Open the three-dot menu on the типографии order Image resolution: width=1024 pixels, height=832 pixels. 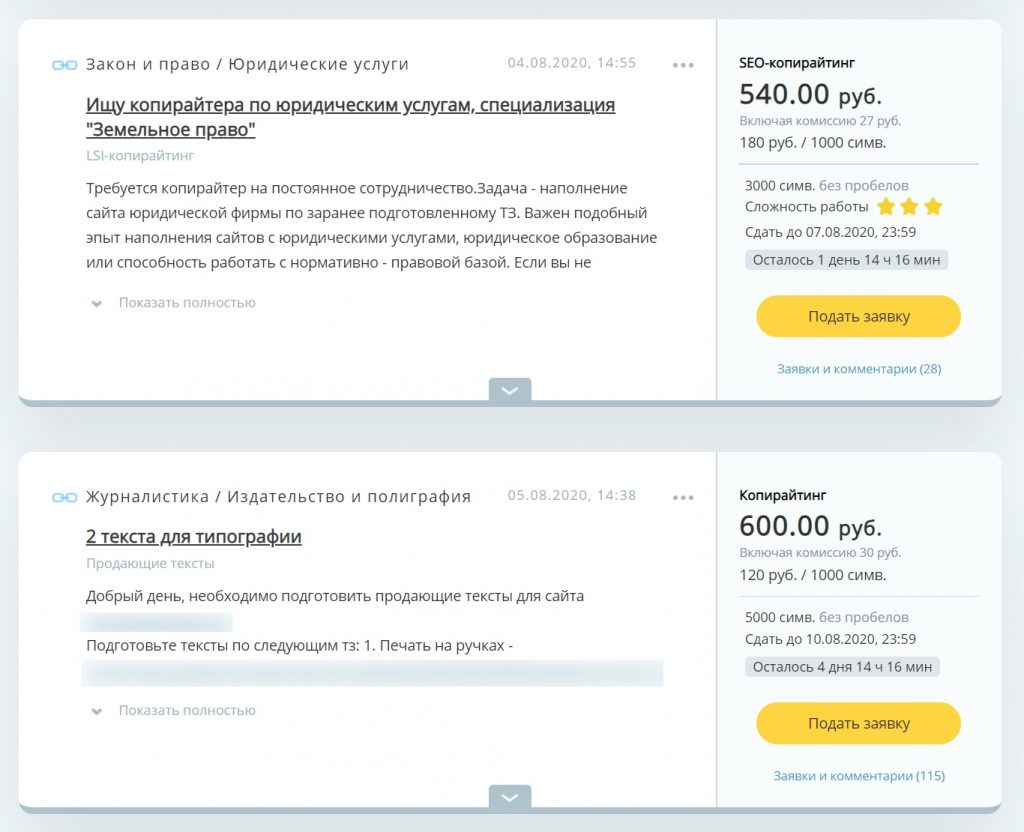[x=683, y=497]
